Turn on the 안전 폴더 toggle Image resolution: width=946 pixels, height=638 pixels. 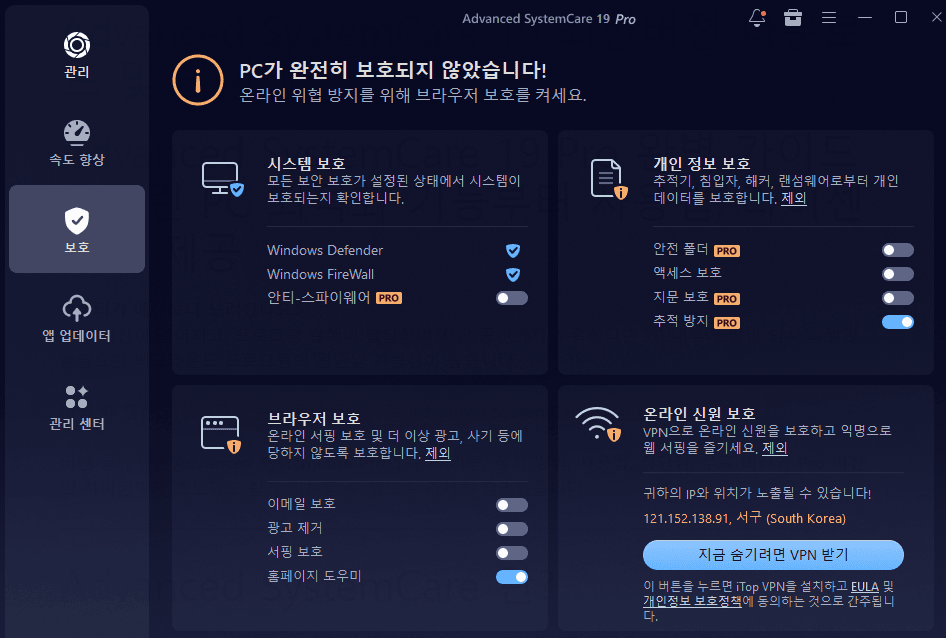click(x=898, y=250)
